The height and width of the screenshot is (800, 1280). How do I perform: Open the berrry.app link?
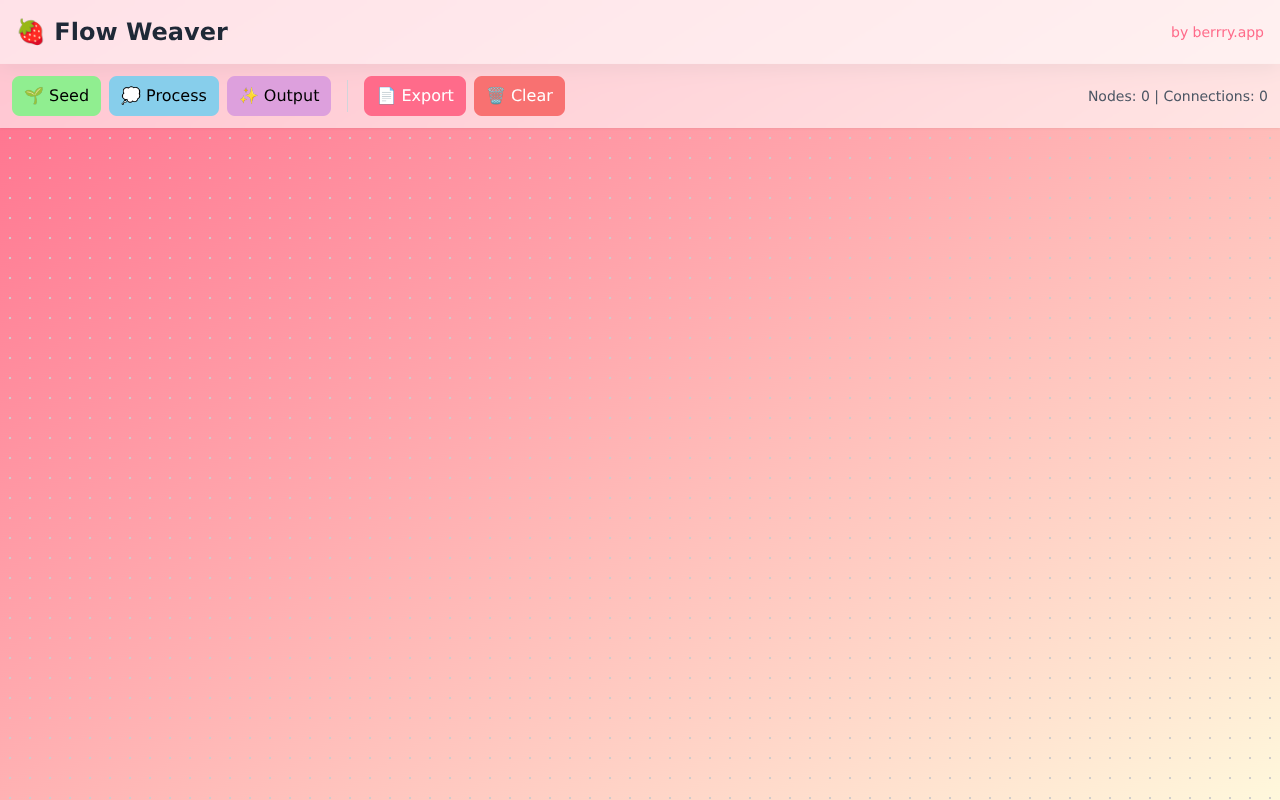click(1217, 31)
